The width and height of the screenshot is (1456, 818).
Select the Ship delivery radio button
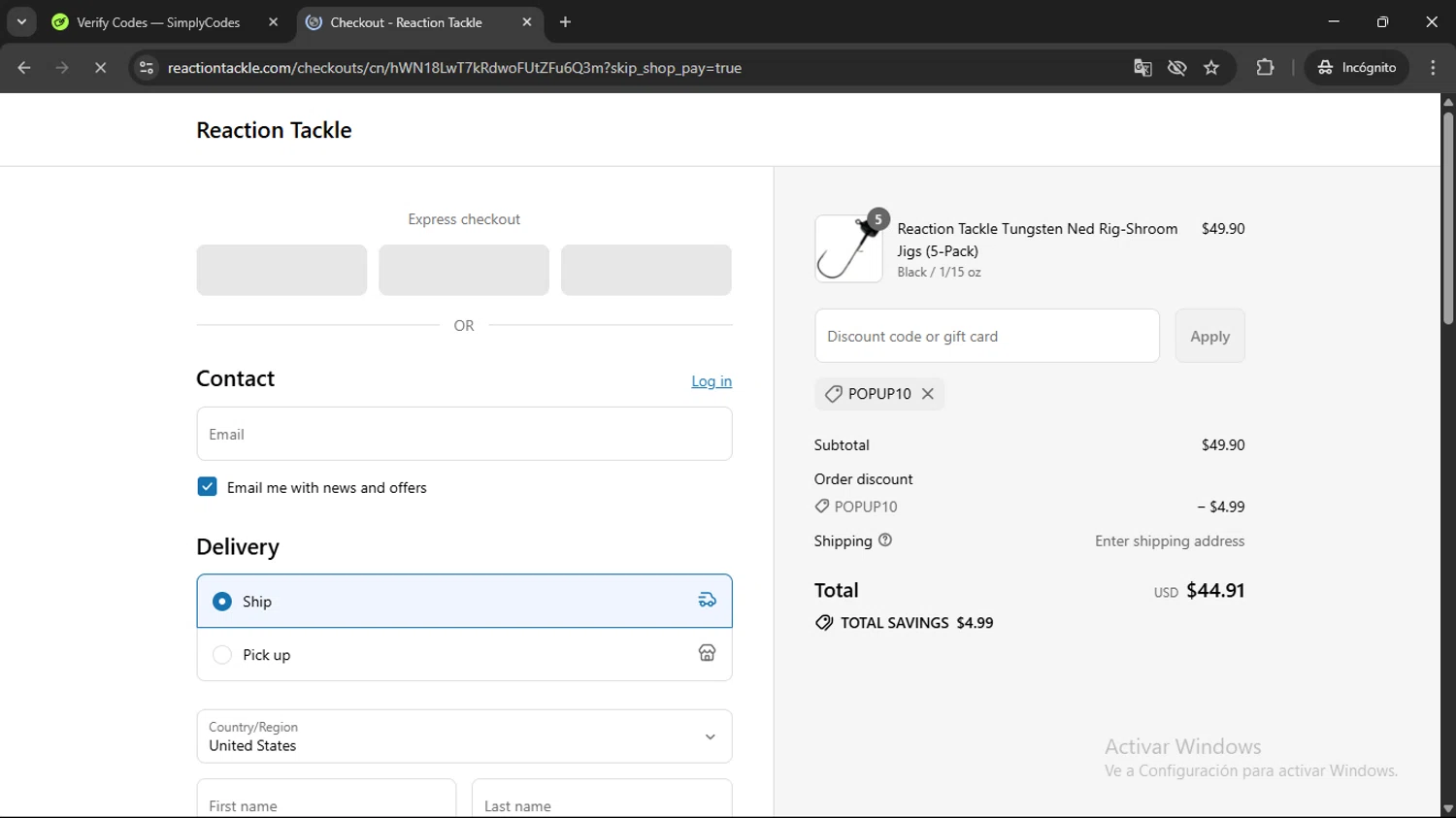pos(222,602)
